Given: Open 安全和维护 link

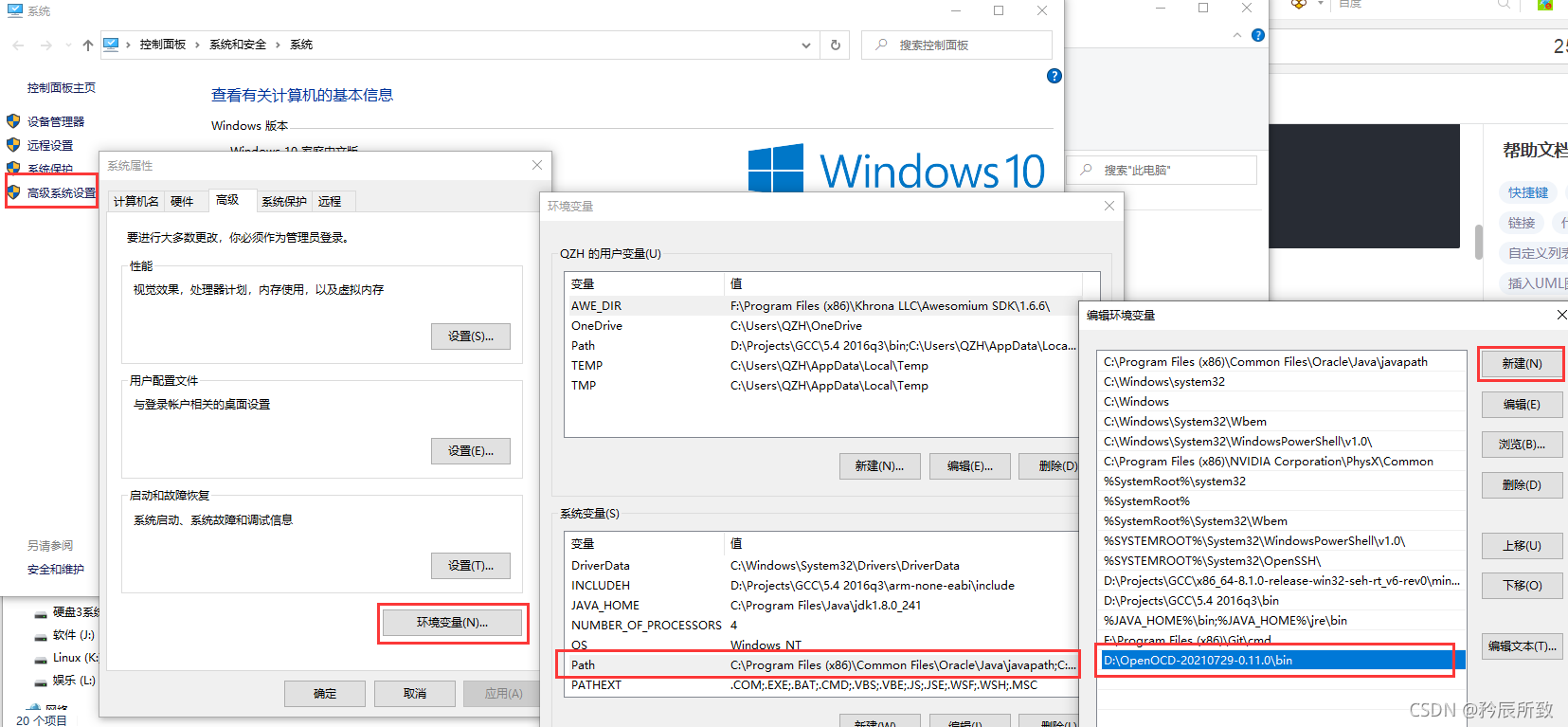Looking at the screenshot, I should pos(56,569).
